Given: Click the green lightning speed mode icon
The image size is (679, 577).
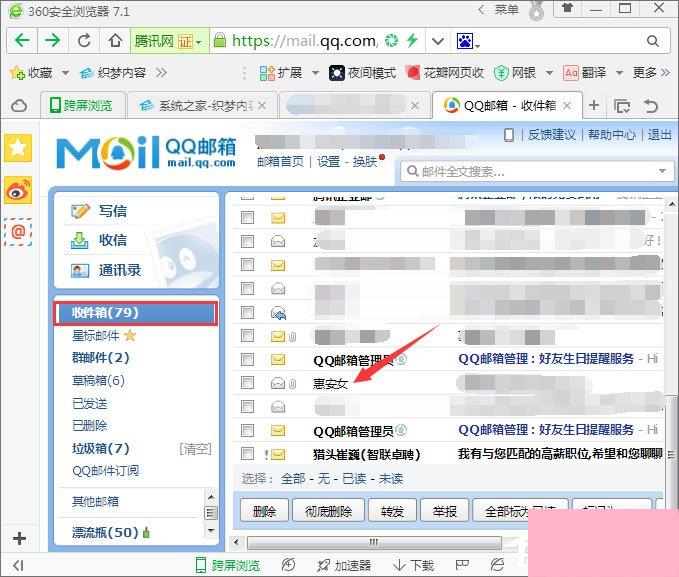Looking at the screenshot, I should click(x=412, y=40).
